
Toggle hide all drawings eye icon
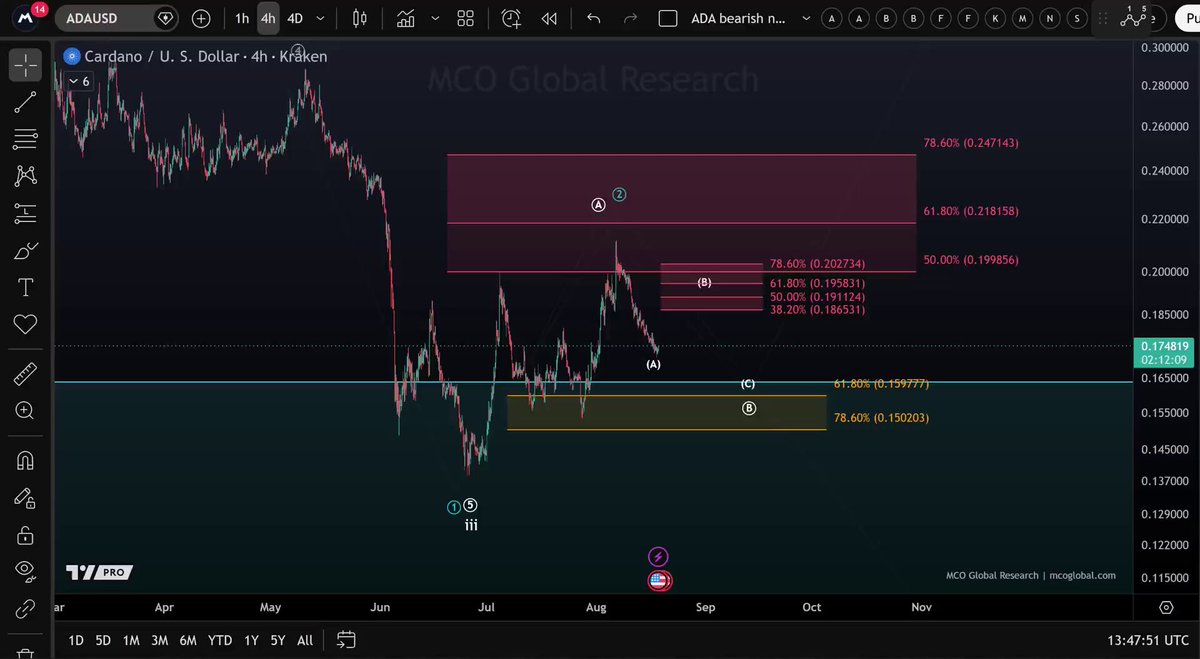25,571
